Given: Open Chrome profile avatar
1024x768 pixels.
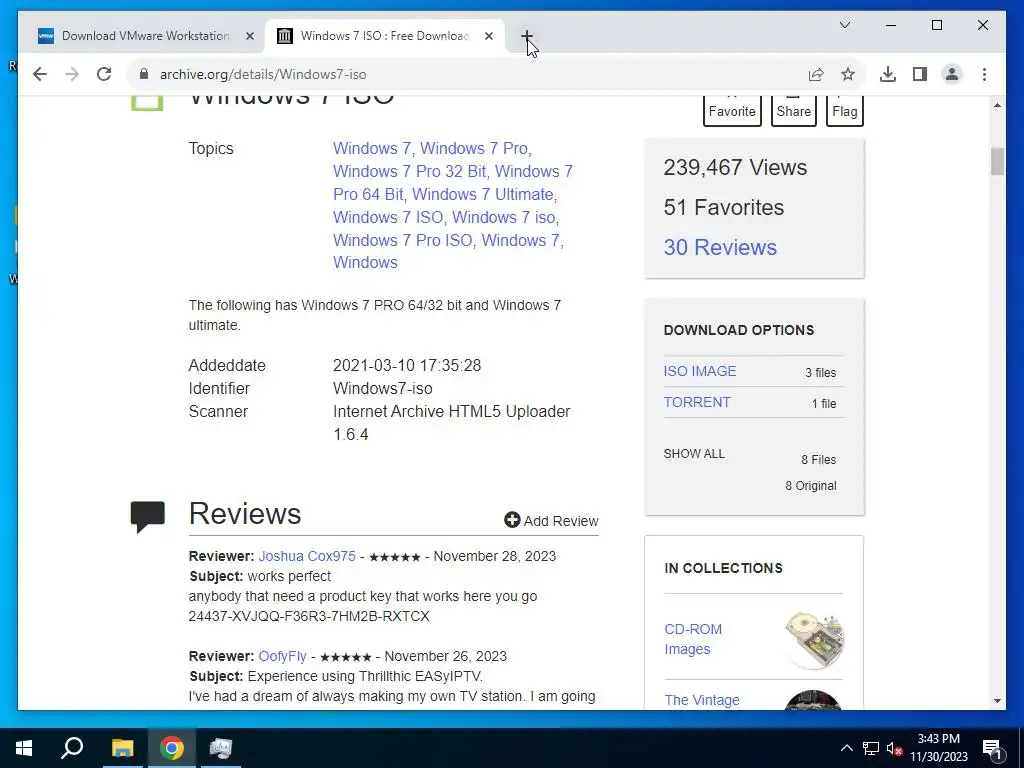Looking at the screenshot, I should coord(952,74).
